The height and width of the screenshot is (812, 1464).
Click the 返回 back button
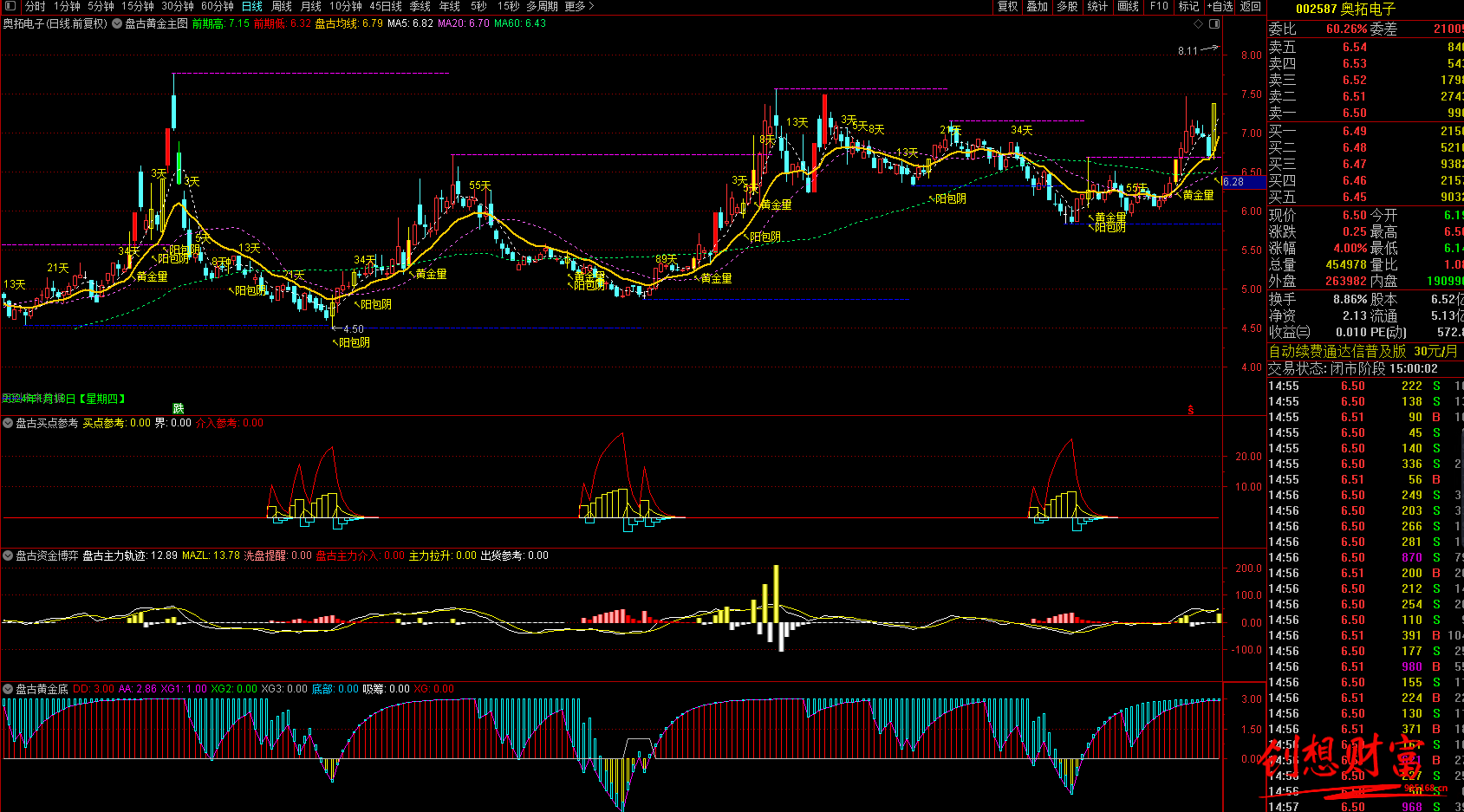click(1251, 6)
